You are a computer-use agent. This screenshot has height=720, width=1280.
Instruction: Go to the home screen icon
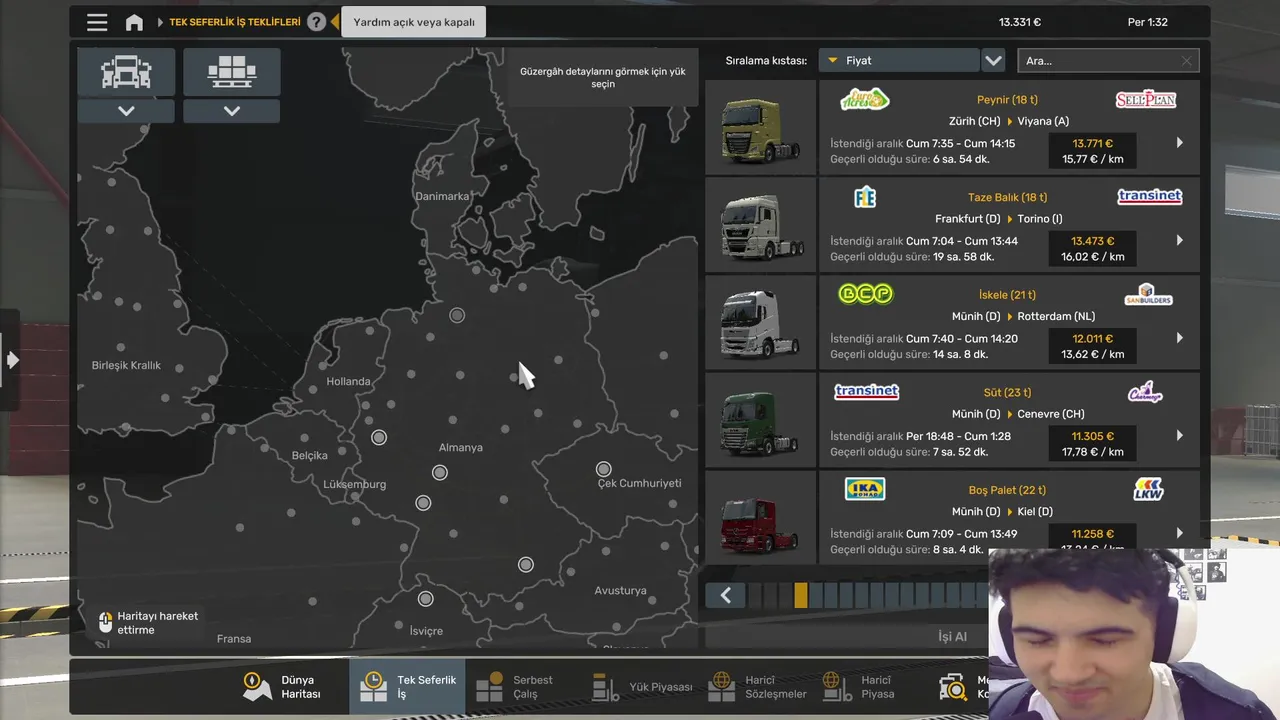click(134, 22)
